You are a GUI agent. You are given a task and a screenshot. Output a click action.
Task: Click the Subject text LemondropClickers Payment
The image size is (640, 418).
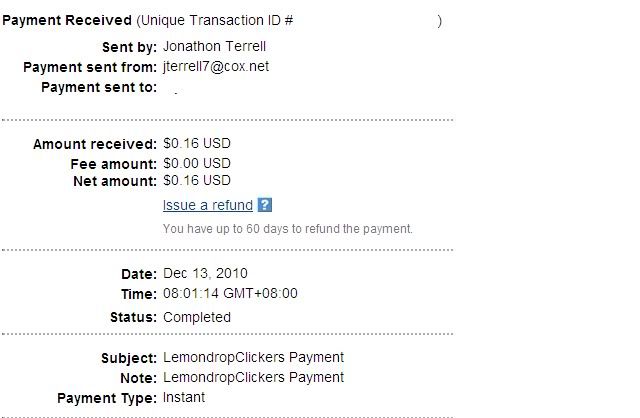coord(253,358)
